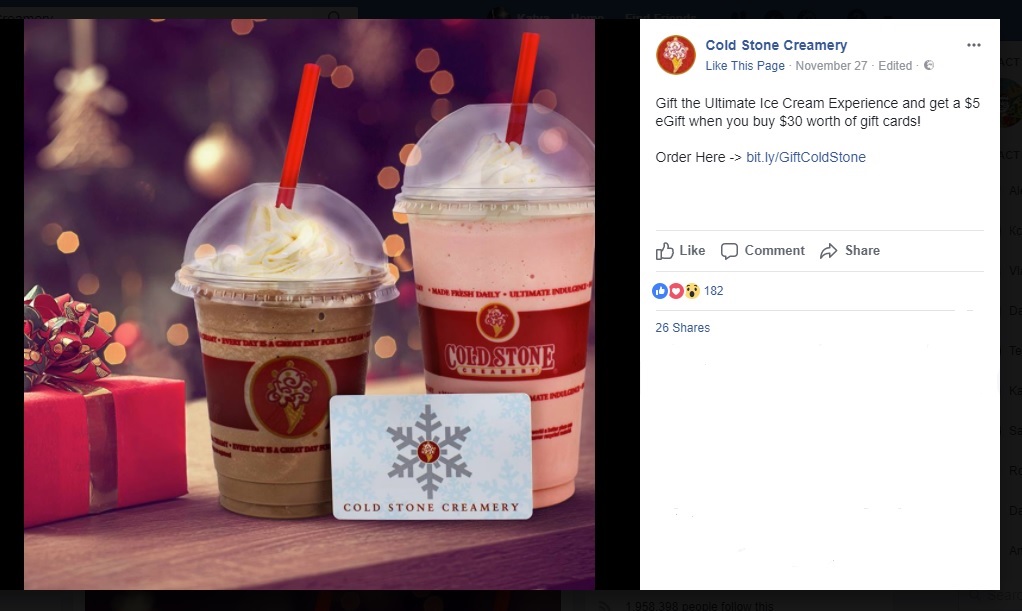Click the thumbs-up Like icon
The height and width of the screenshot is (611, 1022).
point(664,251)
